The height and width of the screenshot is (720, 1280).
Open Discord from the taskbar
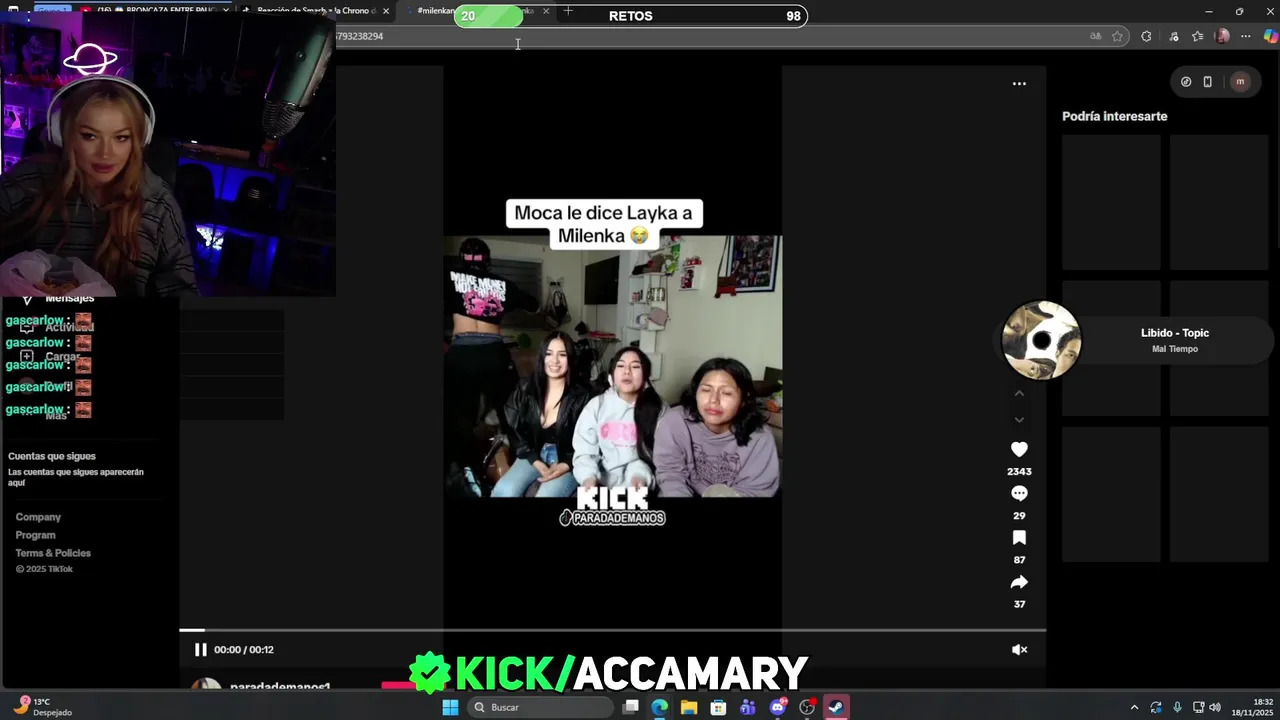pyautogui.click(x=777, y=707)
